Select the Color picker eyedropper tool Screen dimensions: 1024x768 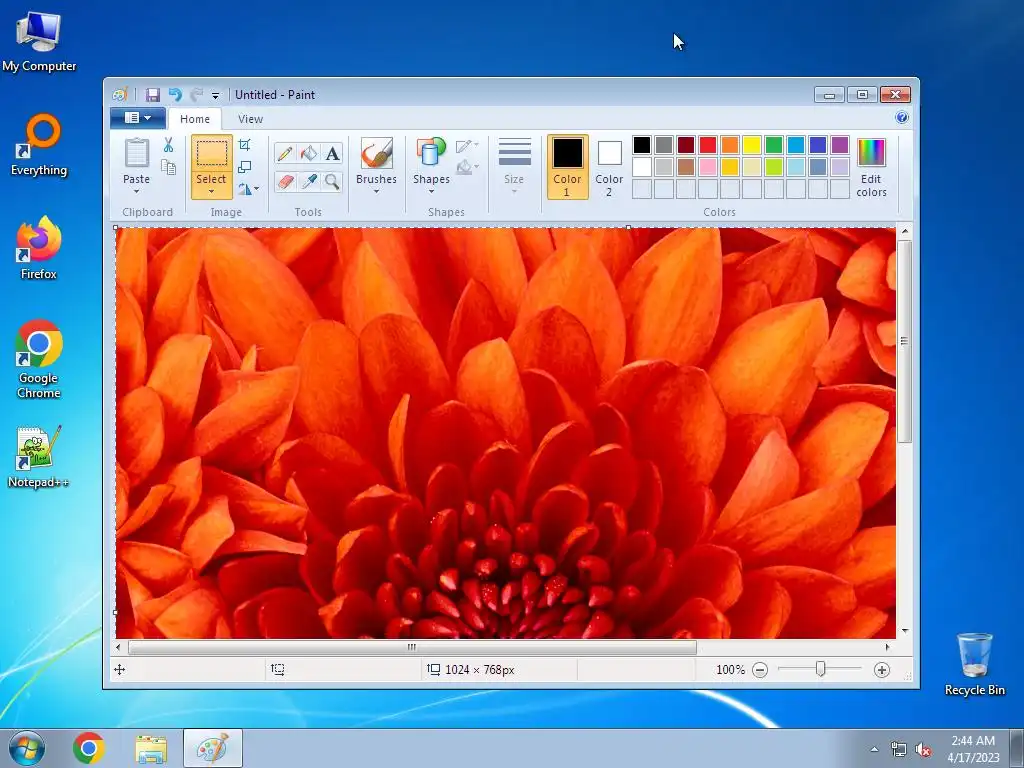pyautogui.click(x=309, y=181)
